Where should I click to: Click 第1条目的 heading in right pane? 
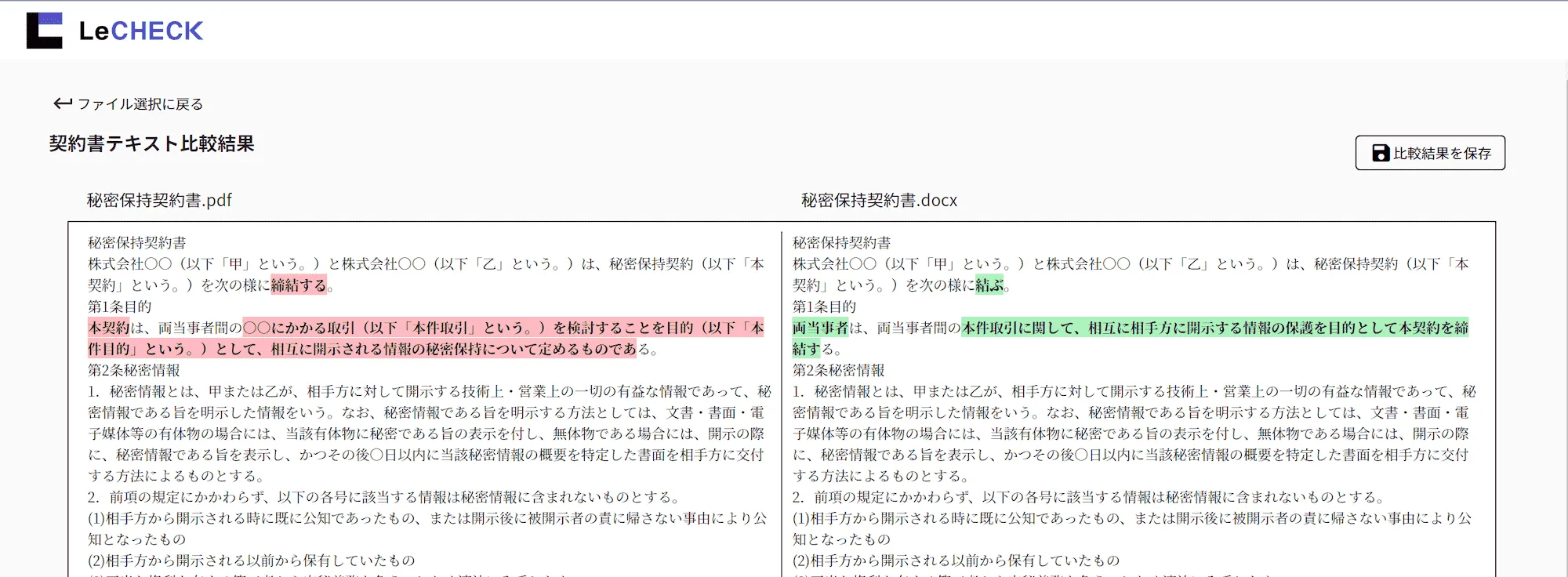point(825,307)
